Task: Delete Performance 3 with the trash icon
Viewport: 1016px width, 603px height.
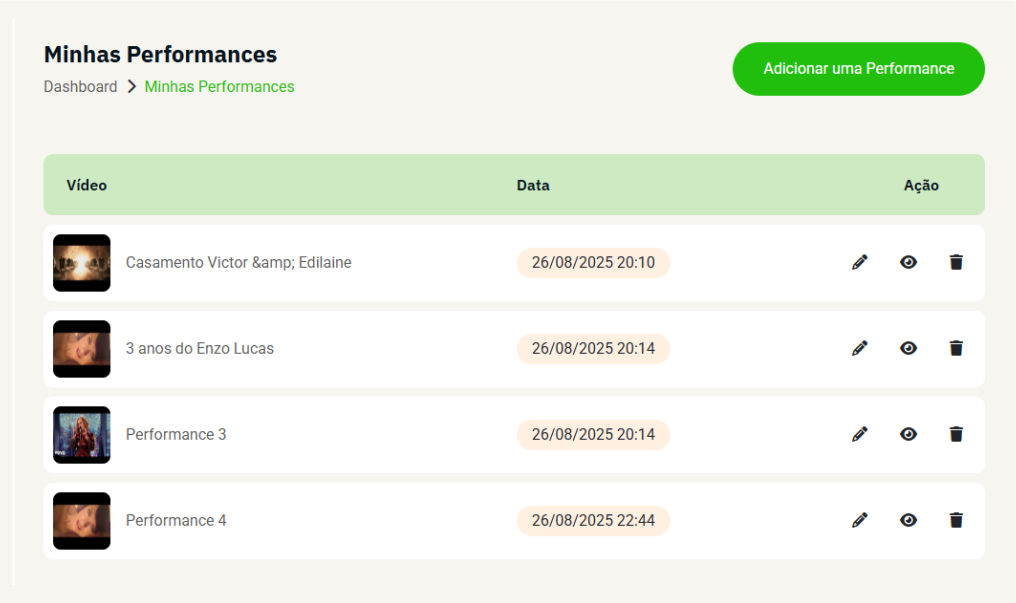Action: click(x=956, y=435)
